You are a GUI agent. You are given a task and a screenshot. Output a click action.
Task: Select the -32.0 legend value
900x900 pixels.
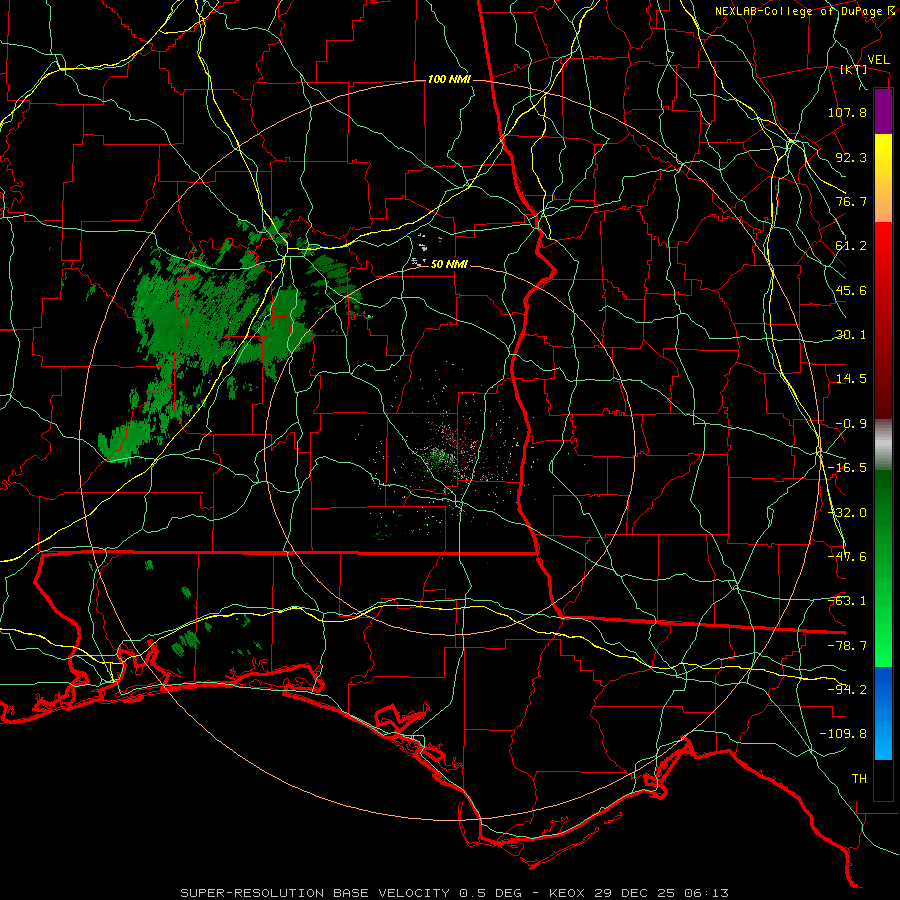(847, 513)
